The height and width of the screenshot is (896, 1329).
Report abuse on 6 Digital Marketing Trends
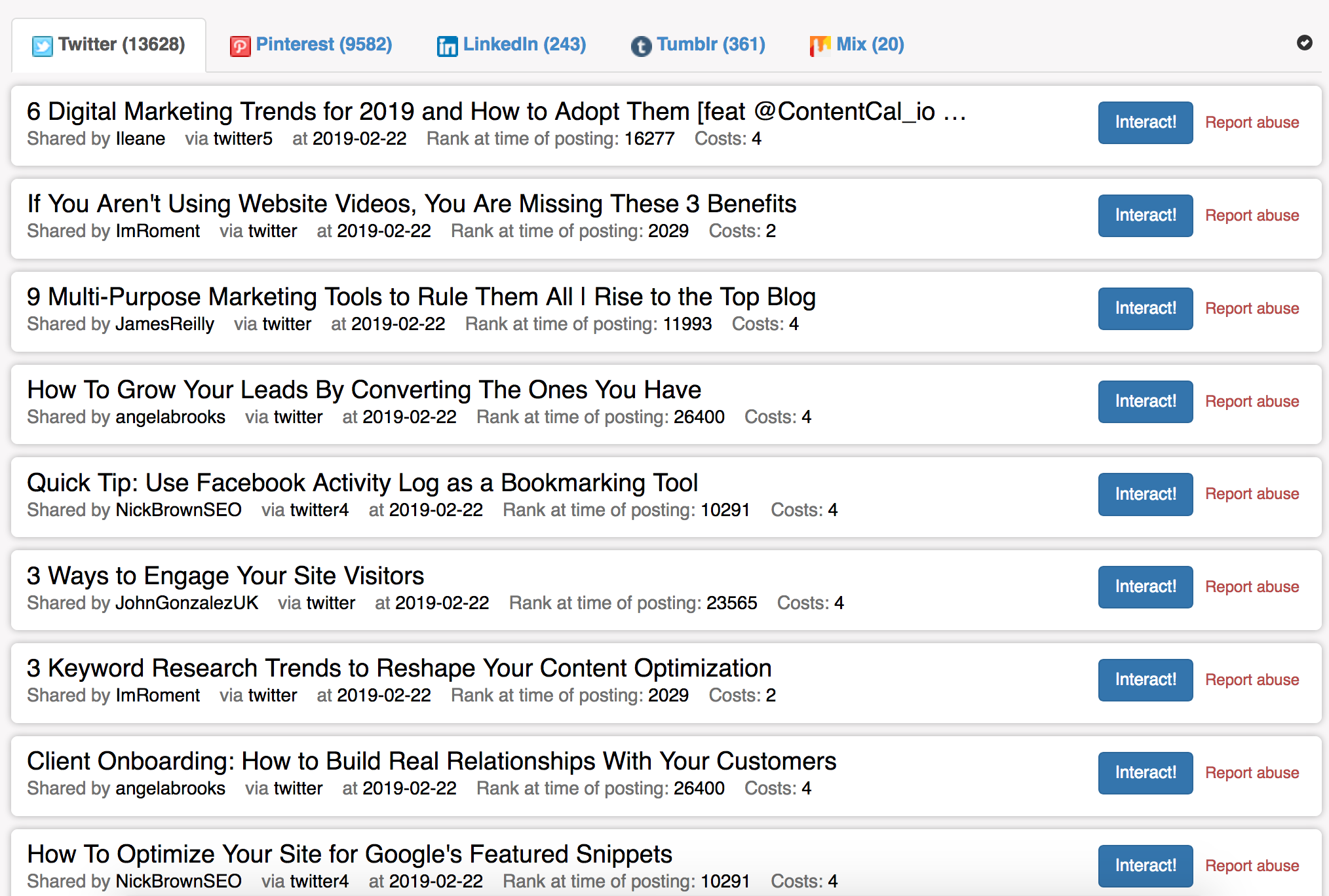pos(1252,122)
